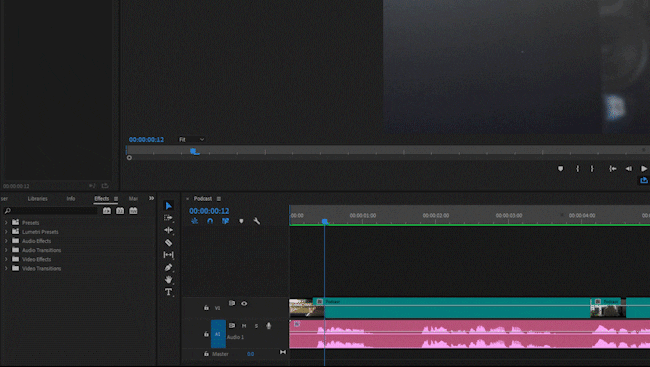Expand the Lumetri Presets folder
650x367 pixels.
(x=6, y=232)
